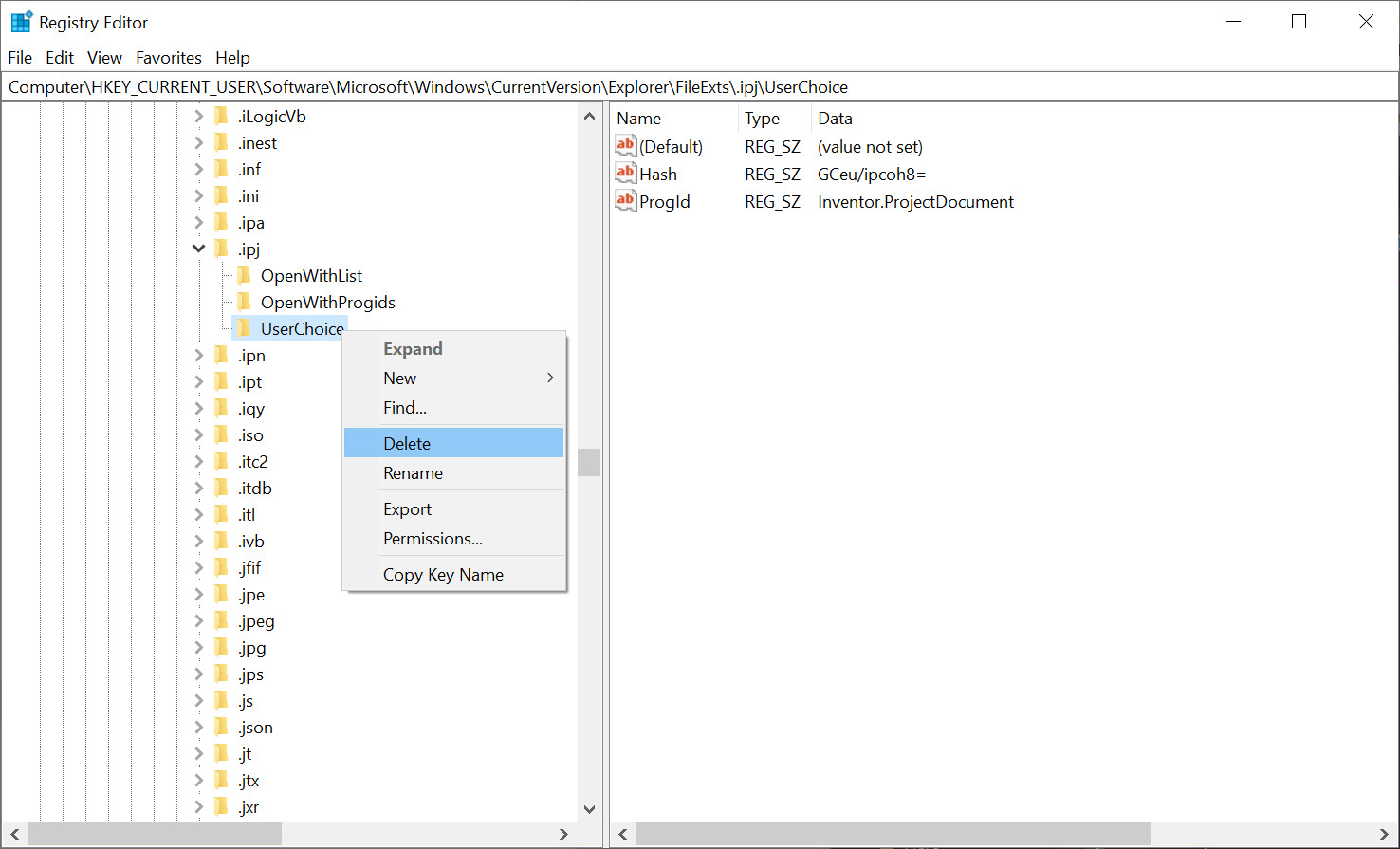Click the ab icon beside ProgId

point(625,200)
